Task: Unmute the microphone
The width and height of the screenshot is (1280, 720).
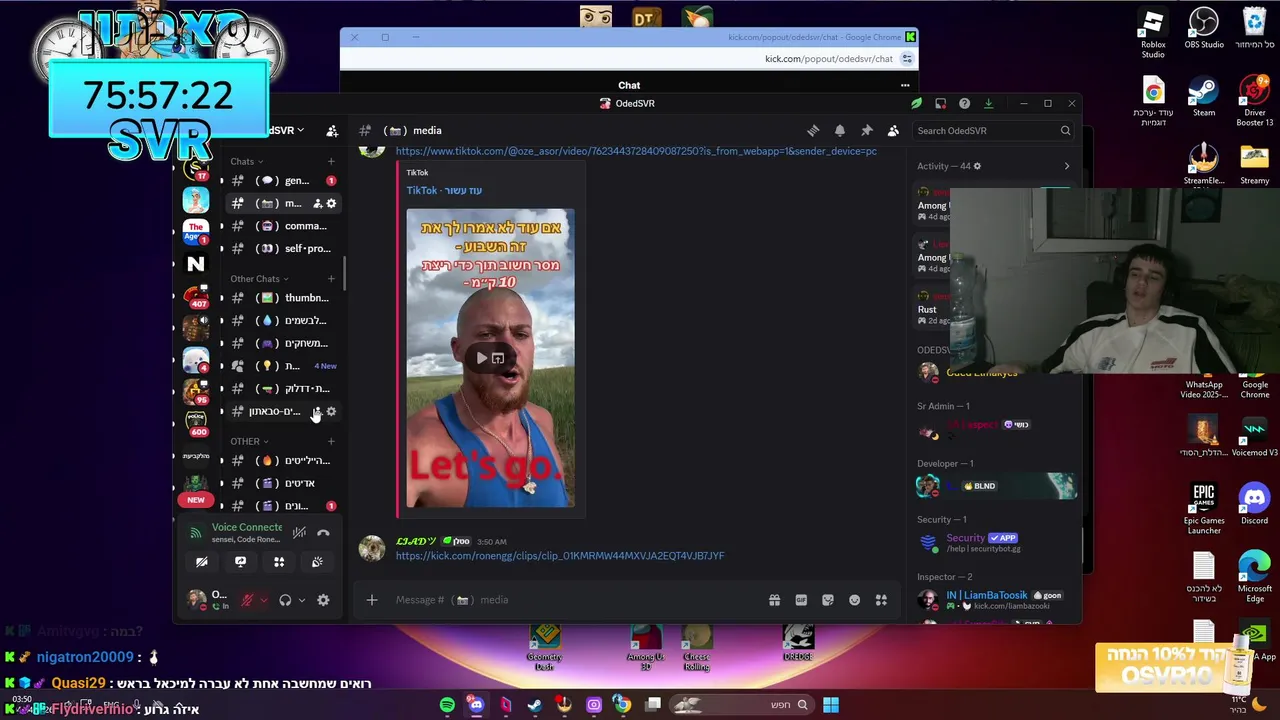Action: 247,600
